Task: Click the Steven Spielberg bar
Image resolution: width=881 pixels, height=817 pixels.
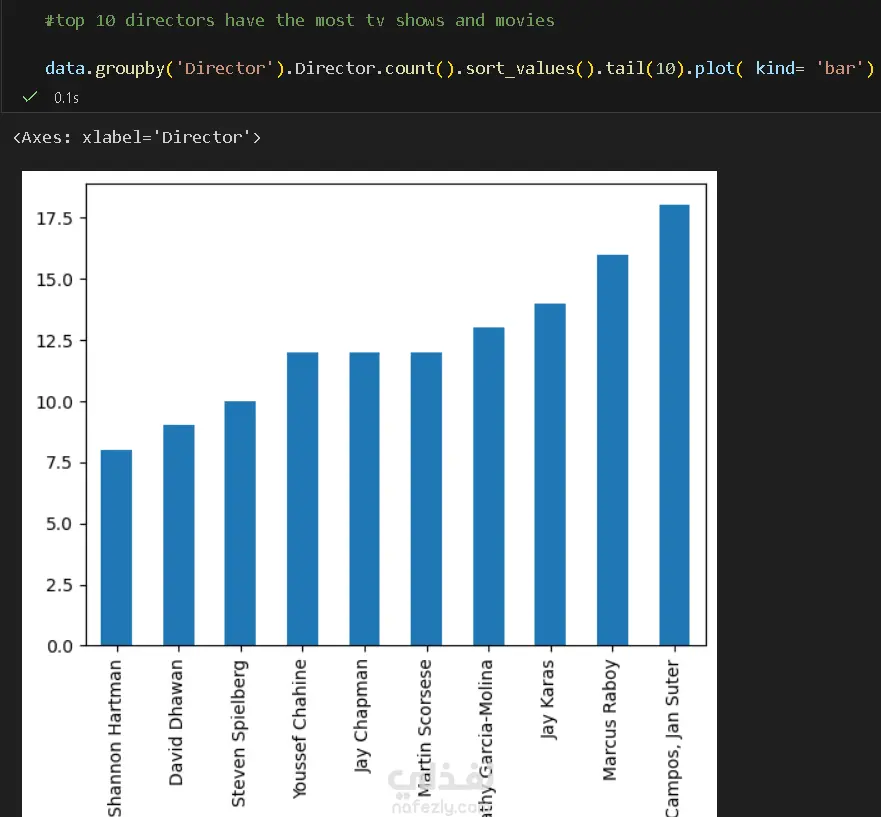Action: (x=240, y=524)
